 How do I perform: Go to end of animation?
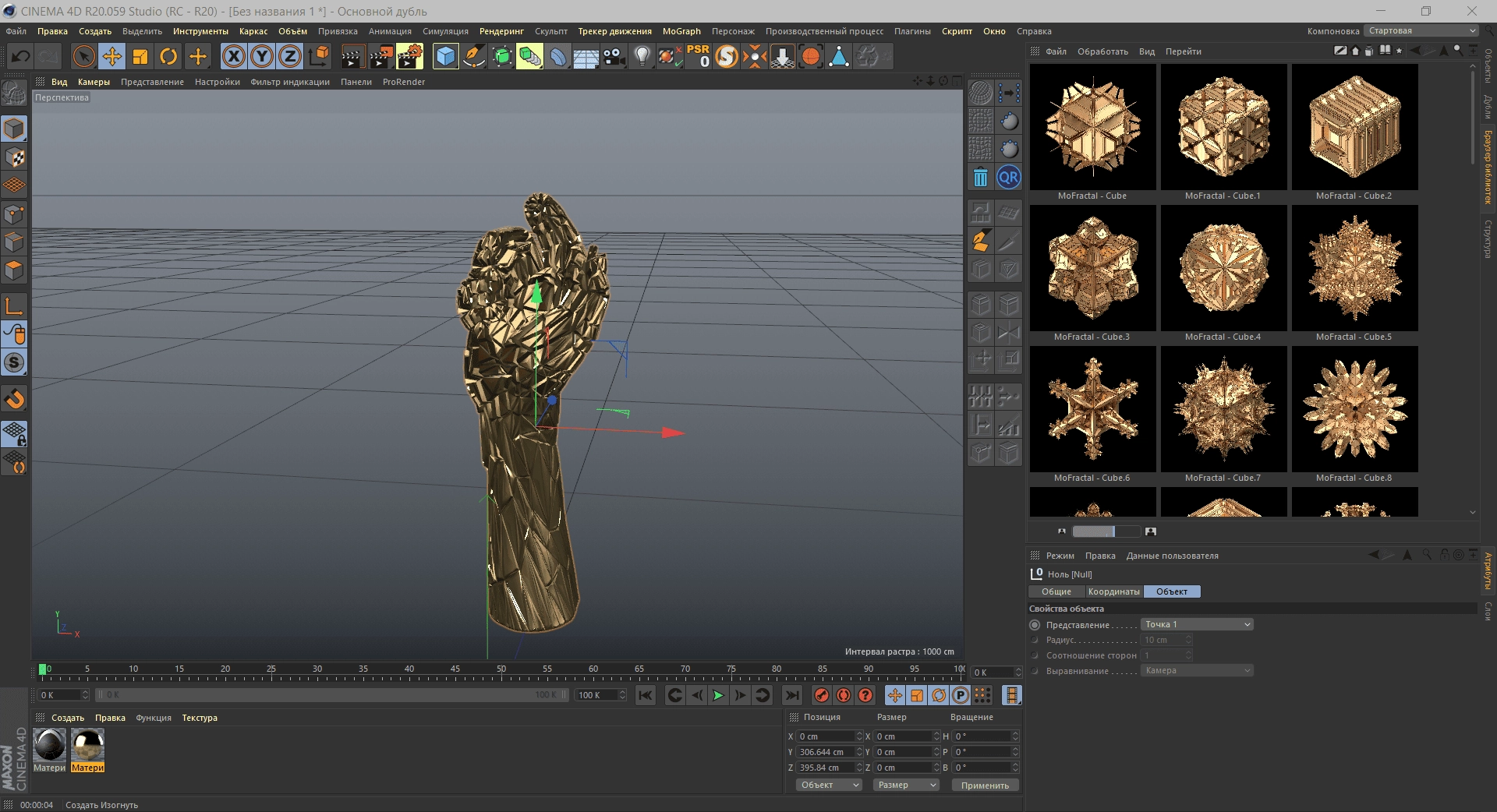tap(792, 695)
